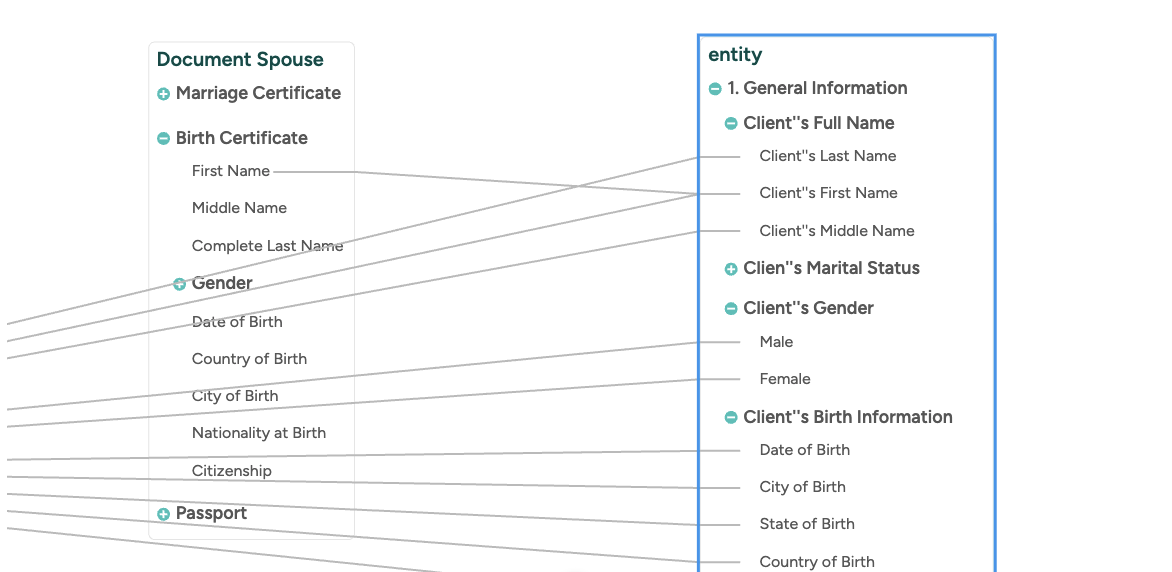Collapse Client's Gender group
The height and width of the screenshot is (572, 1172).
click(x=731, y=309)
